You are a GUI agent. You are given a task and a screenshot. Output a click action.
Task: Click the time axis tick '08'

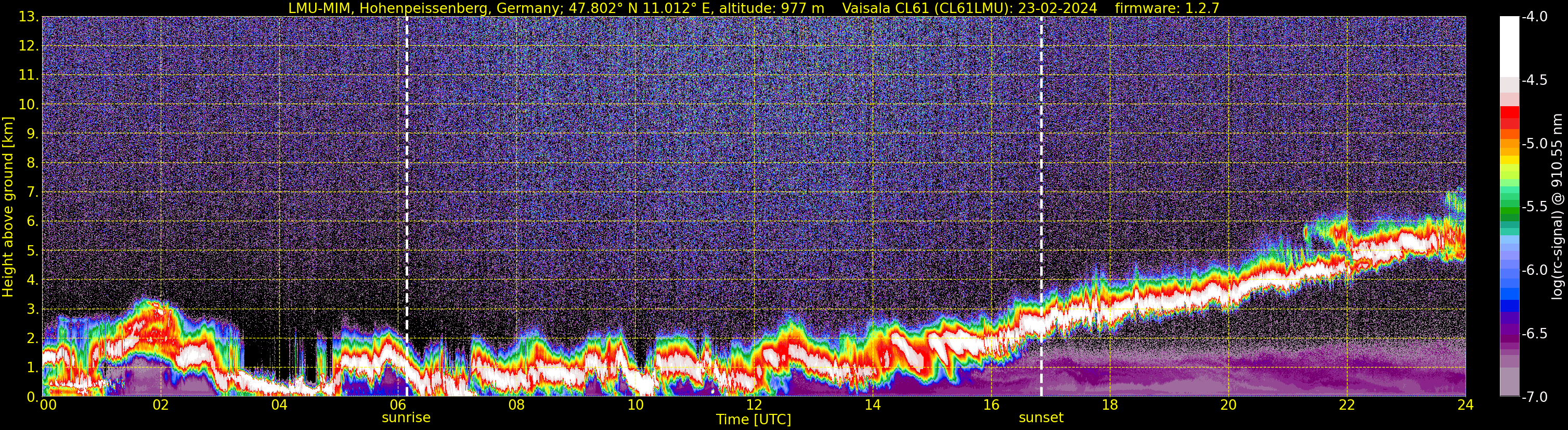point(516,405)
